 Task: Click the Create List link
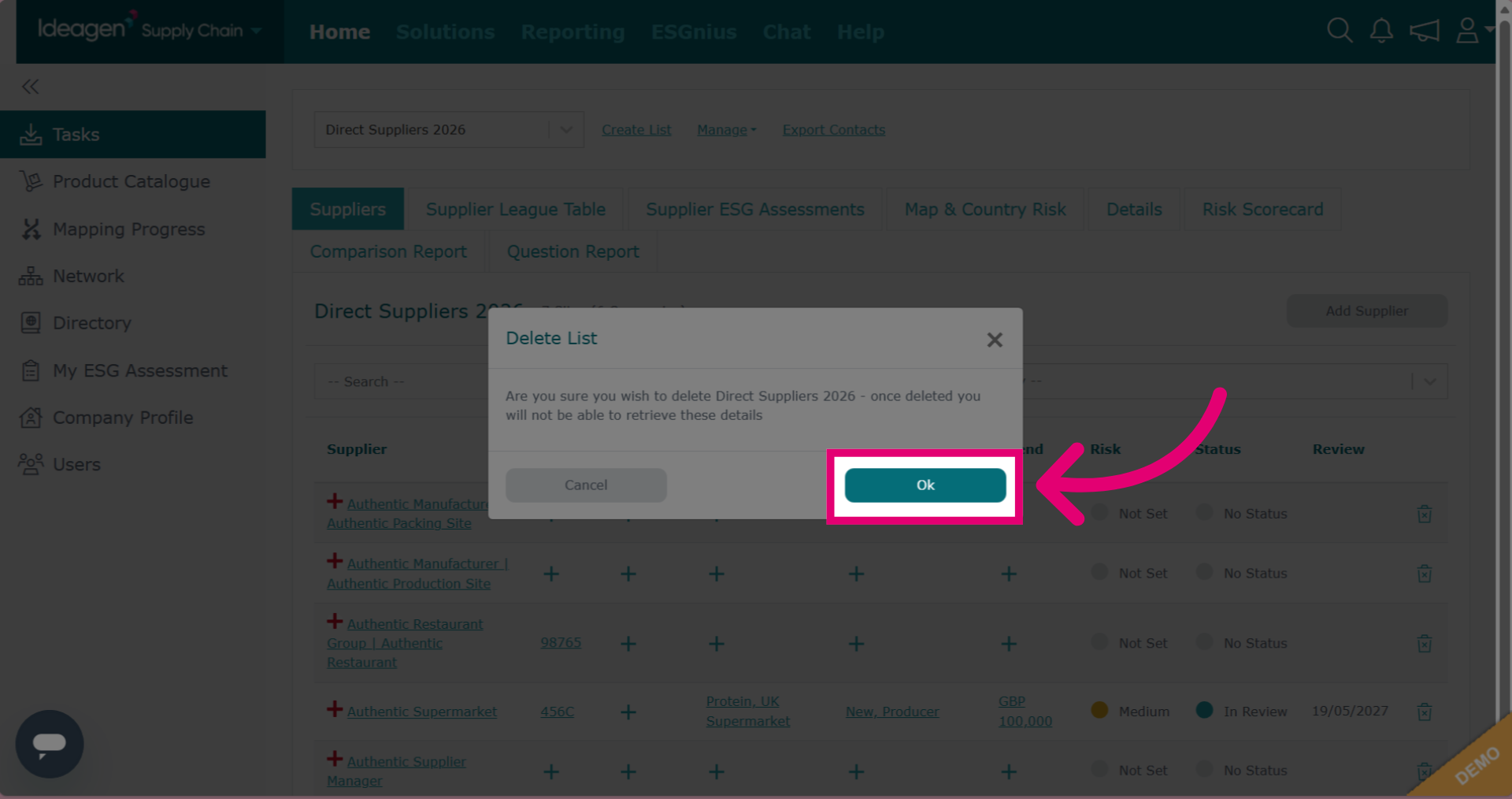[x=636, y=130]
